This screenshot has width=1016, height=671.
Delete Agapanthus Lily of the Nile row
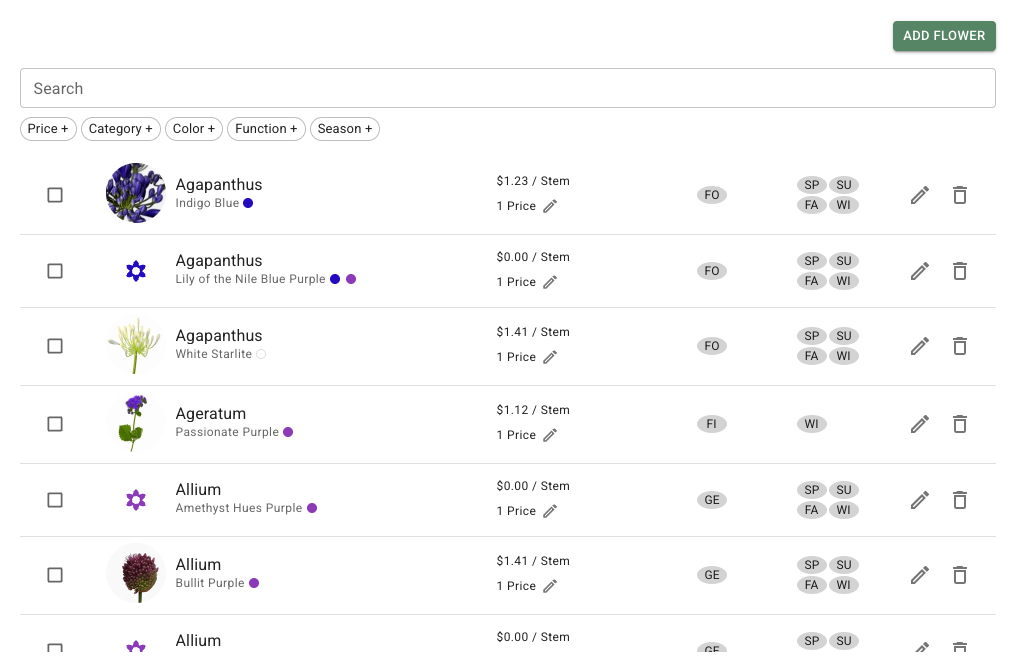960,271
